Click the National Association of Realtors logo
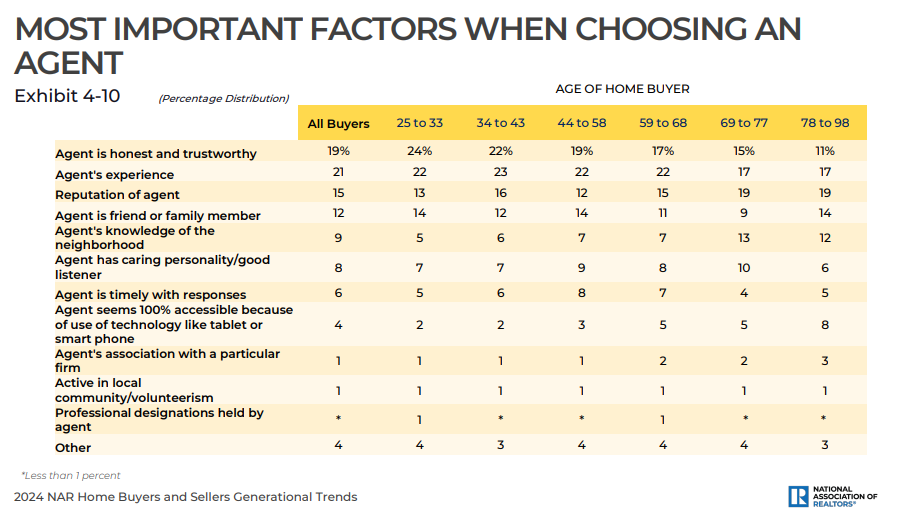Image resolution: width=904 pixels, height=508 pixels. [x=833, y=496]
